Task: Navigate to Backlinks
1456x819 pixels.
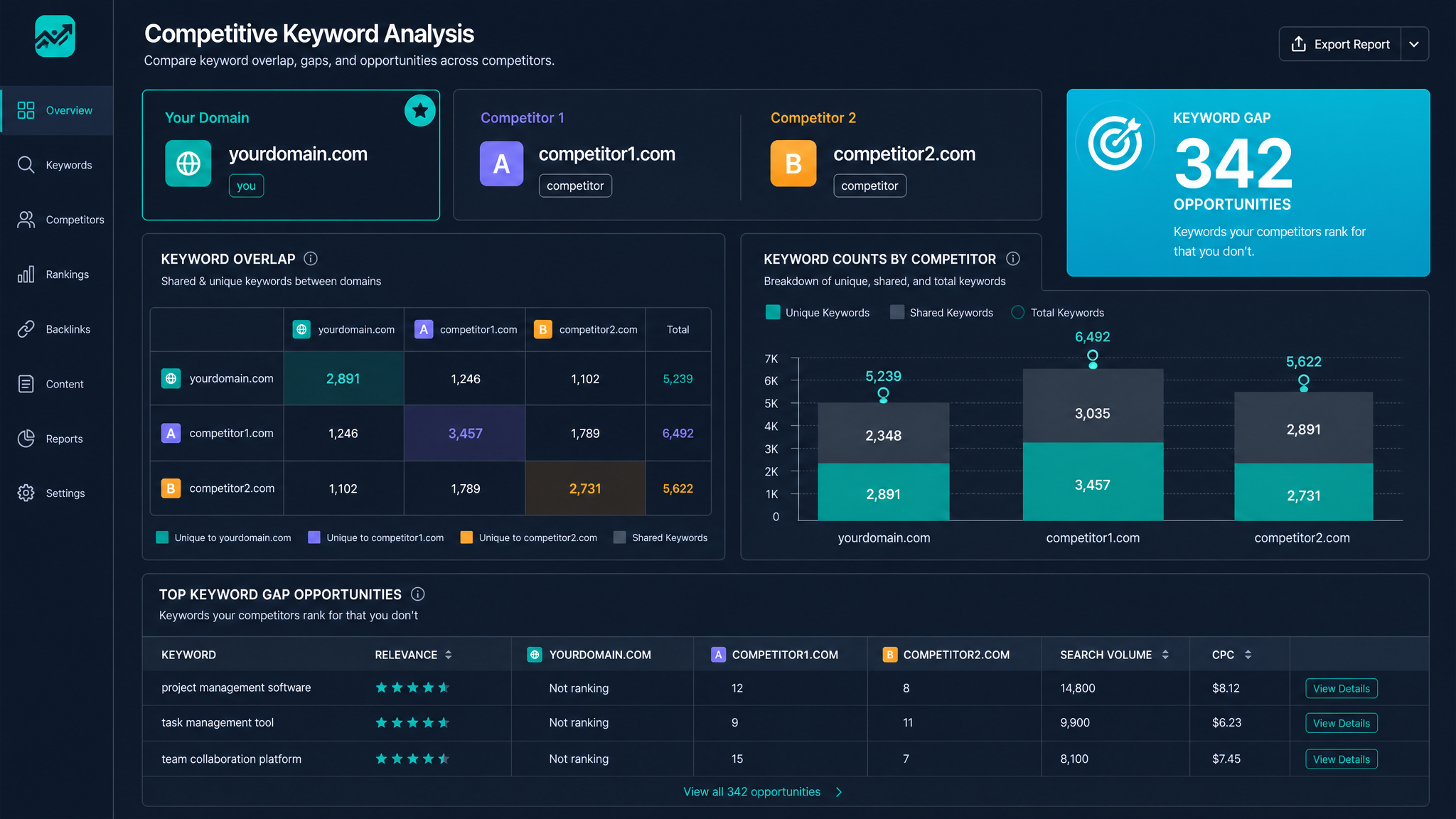Action: pos(57,329)
